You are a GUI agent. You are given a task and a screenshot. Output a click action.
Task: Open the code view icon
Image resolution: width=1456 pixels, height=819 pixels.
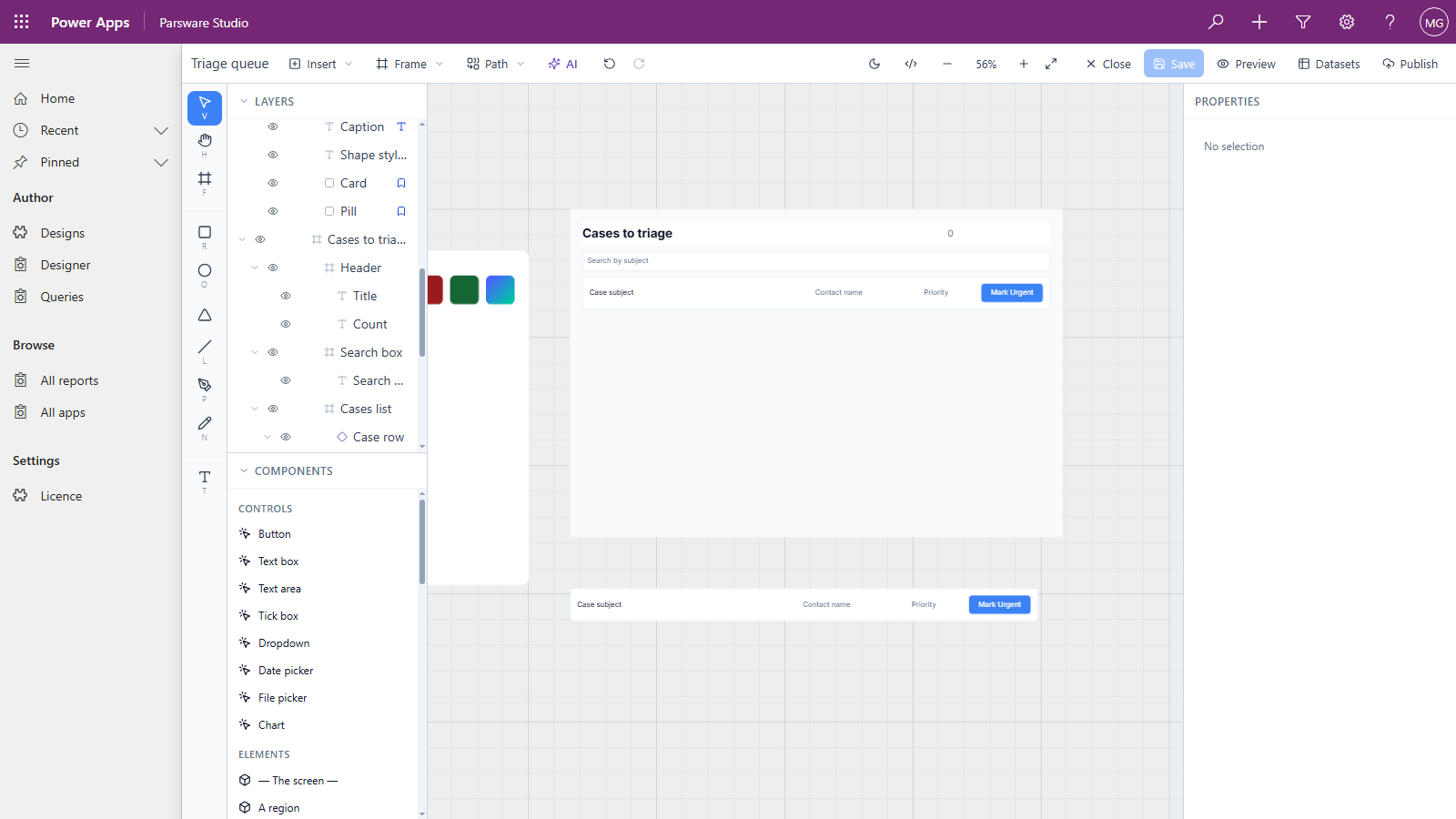pos(911,64)
